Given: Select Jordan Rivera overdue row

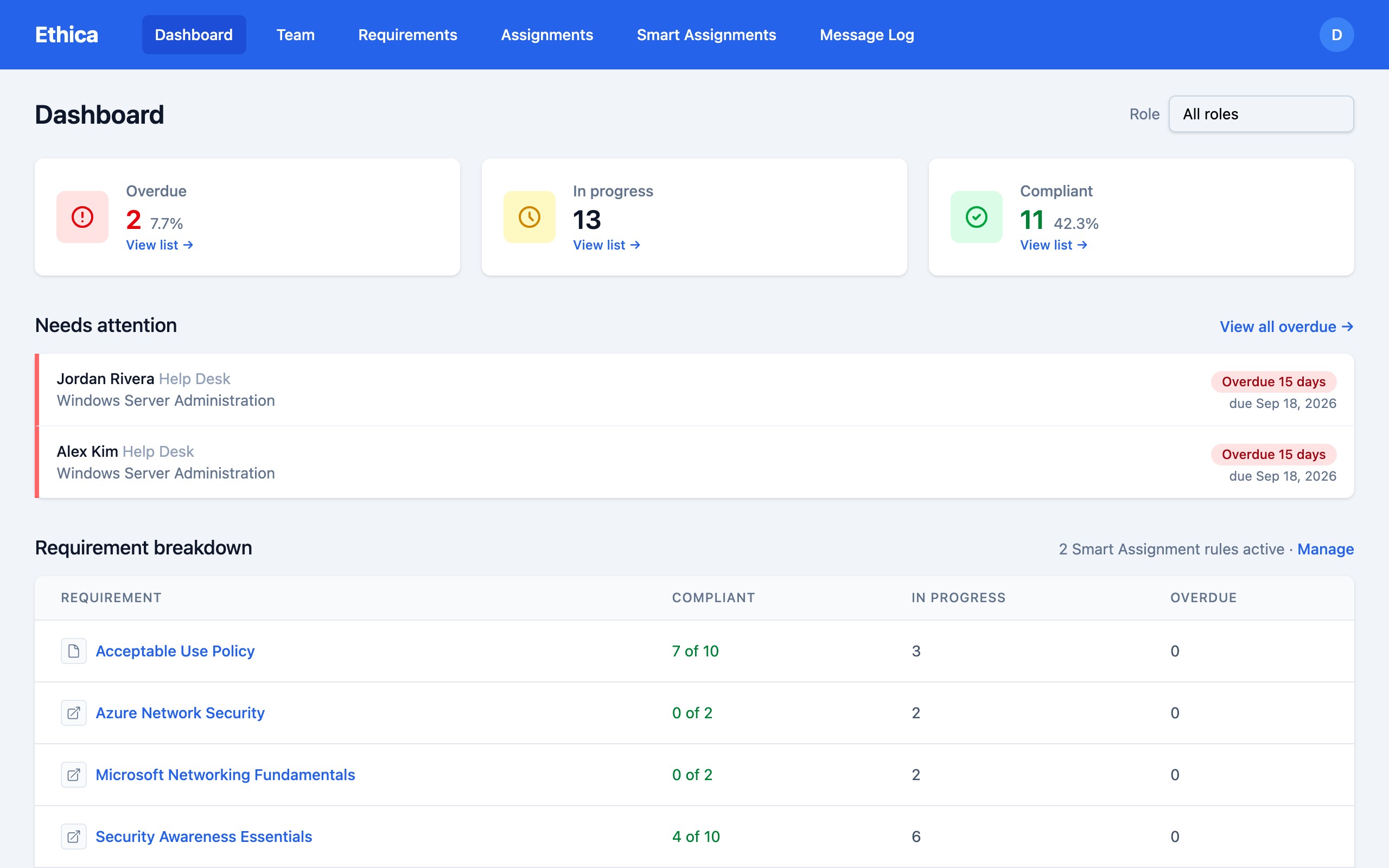Looking at the screenshot, I should pos(694,390).
